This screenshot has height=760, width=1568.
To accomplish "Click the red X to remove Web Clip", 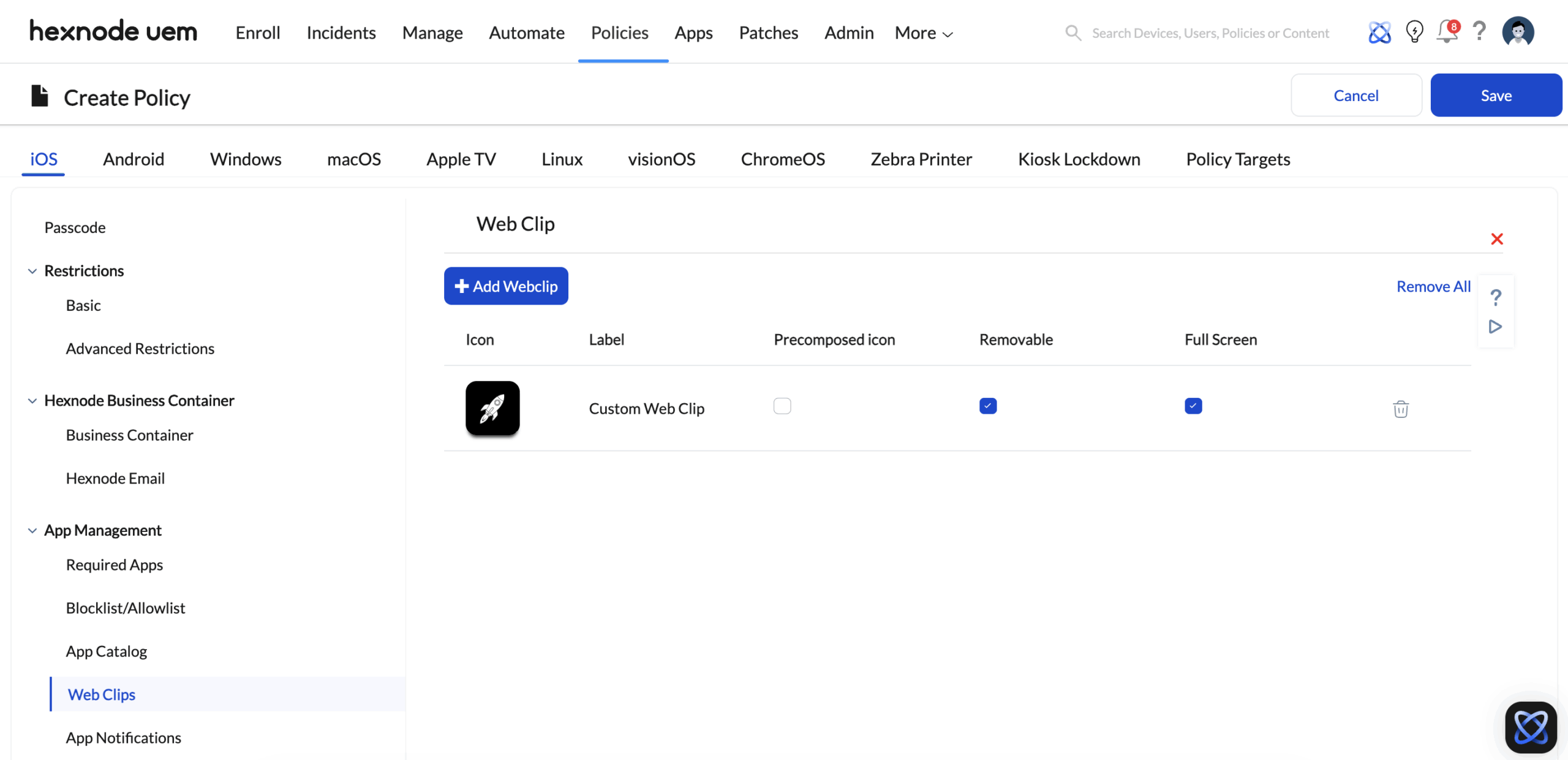I will [1497, 239].
